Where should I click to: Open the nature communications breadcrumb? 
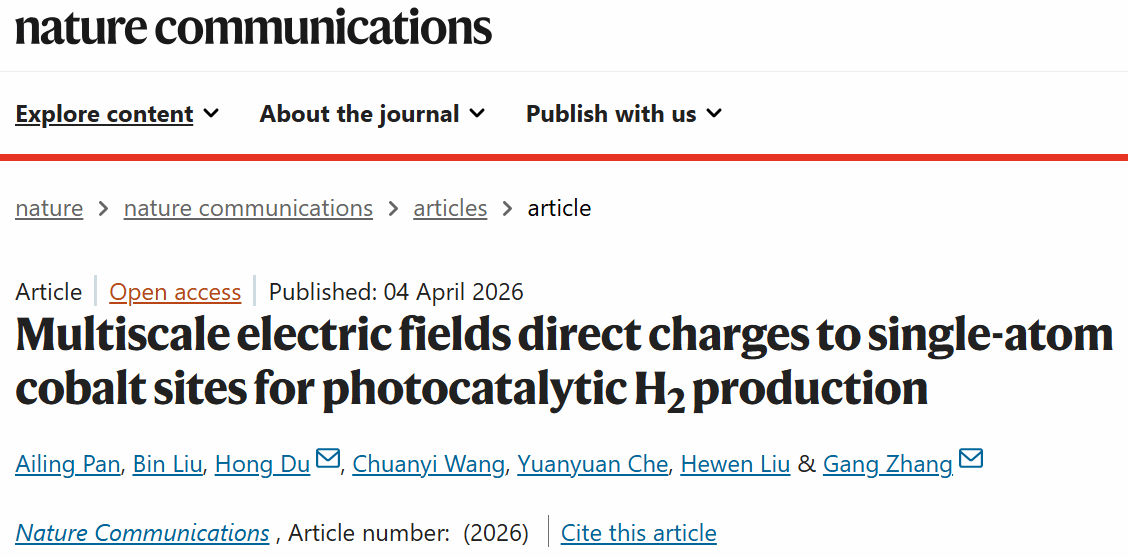point(248,208)
